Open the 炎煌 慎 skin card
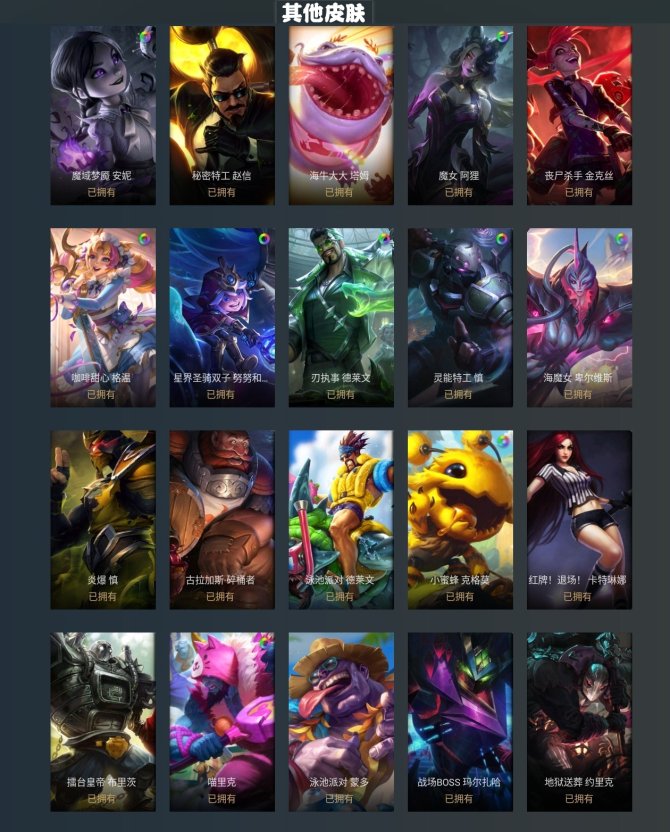670x832 pixels. coord(103,520)
